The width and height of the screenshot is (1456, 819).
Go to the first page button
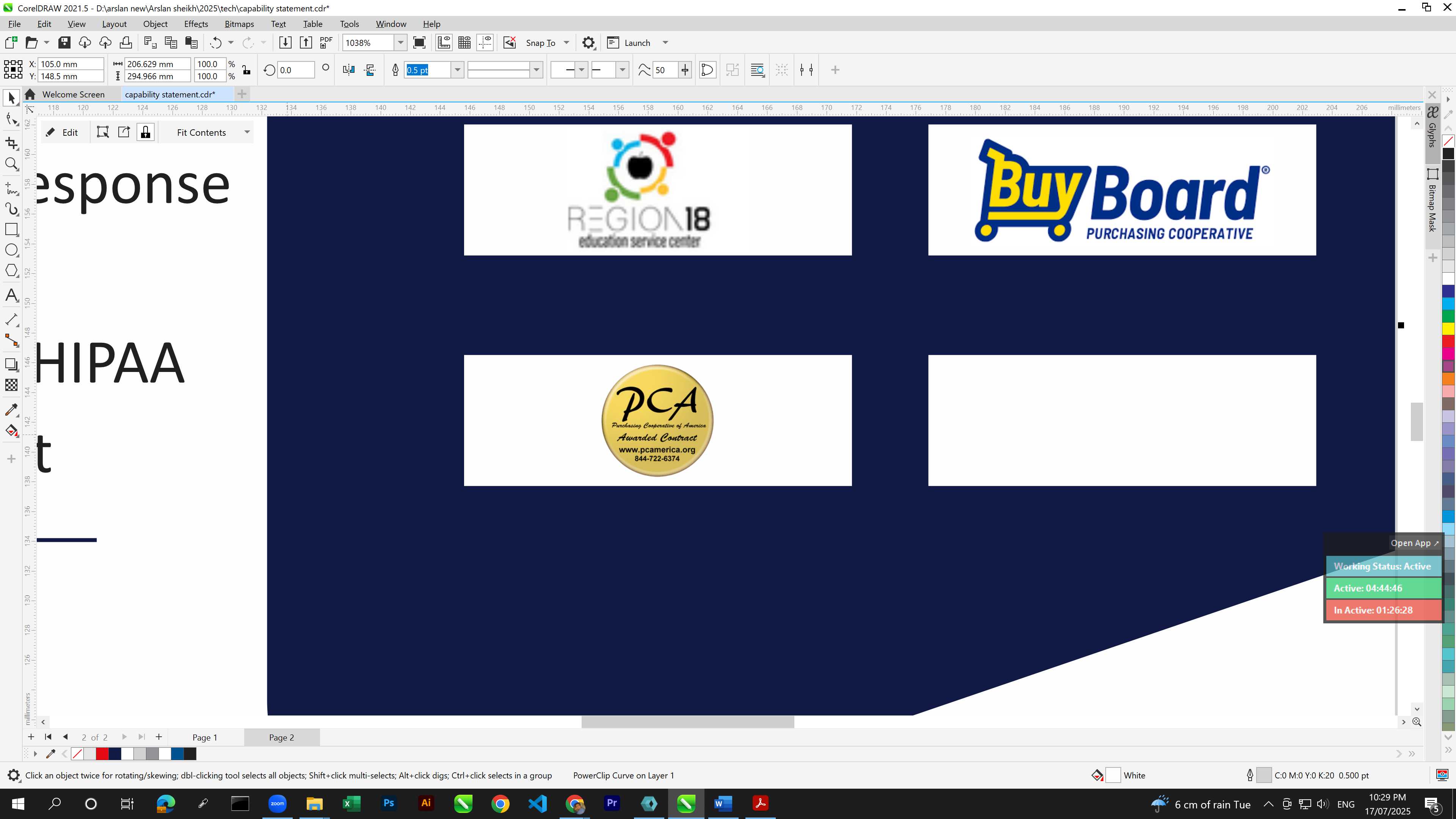pos(48,736)
